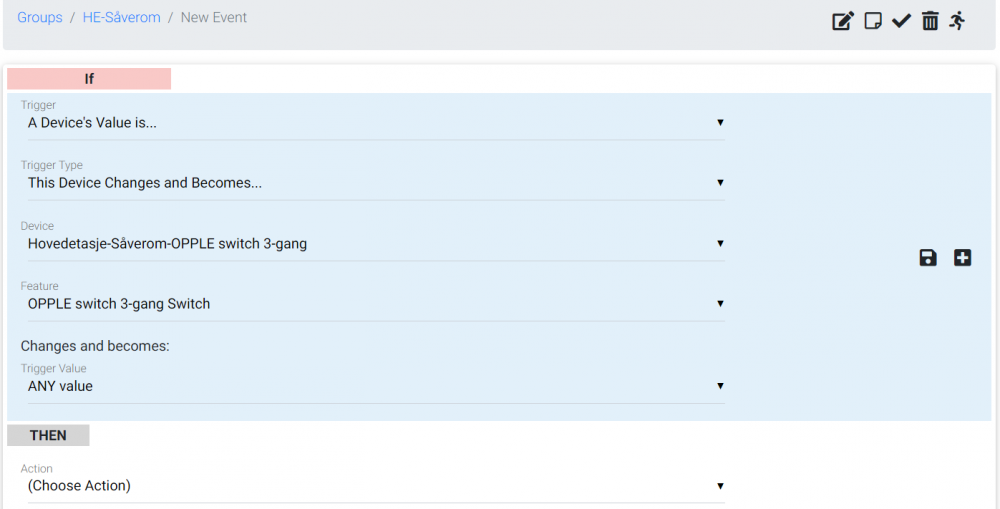
Task: Click the gray 'THEN' section header
Action: pyautogui.click(x=48, y=435)
